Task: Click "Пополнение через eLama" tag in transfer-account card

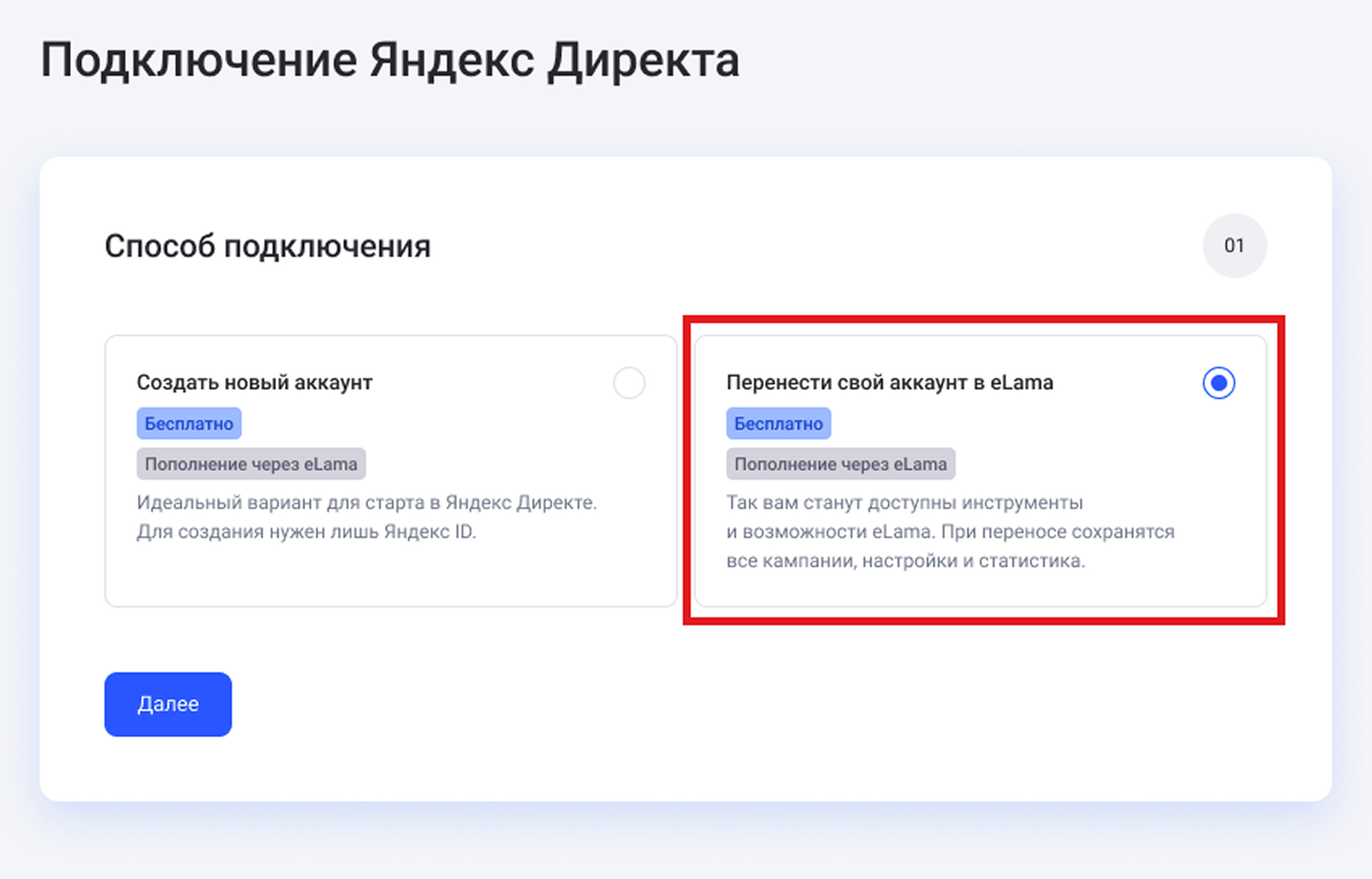Action: click(840, 464)
